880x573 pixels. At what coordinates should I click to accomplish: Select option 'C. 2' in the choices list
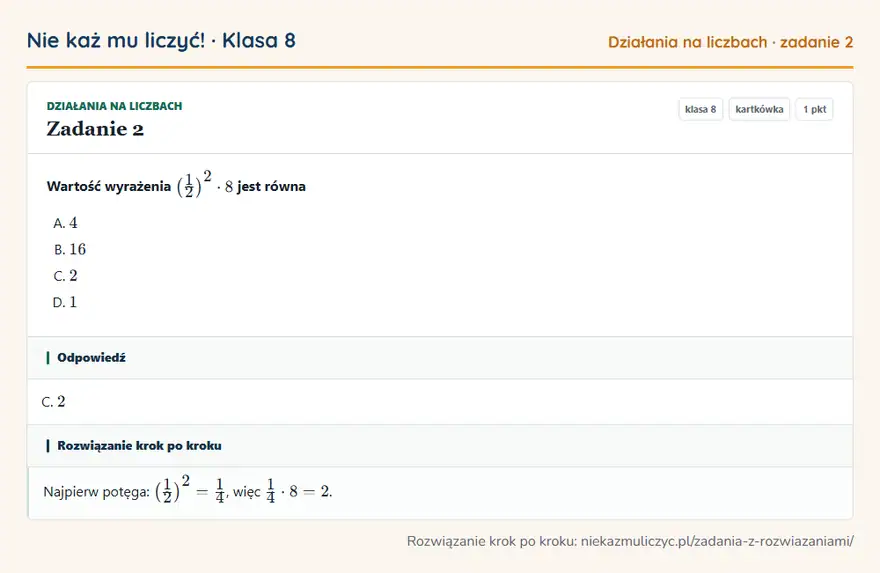pyautogui.click(x=65, y=276)
